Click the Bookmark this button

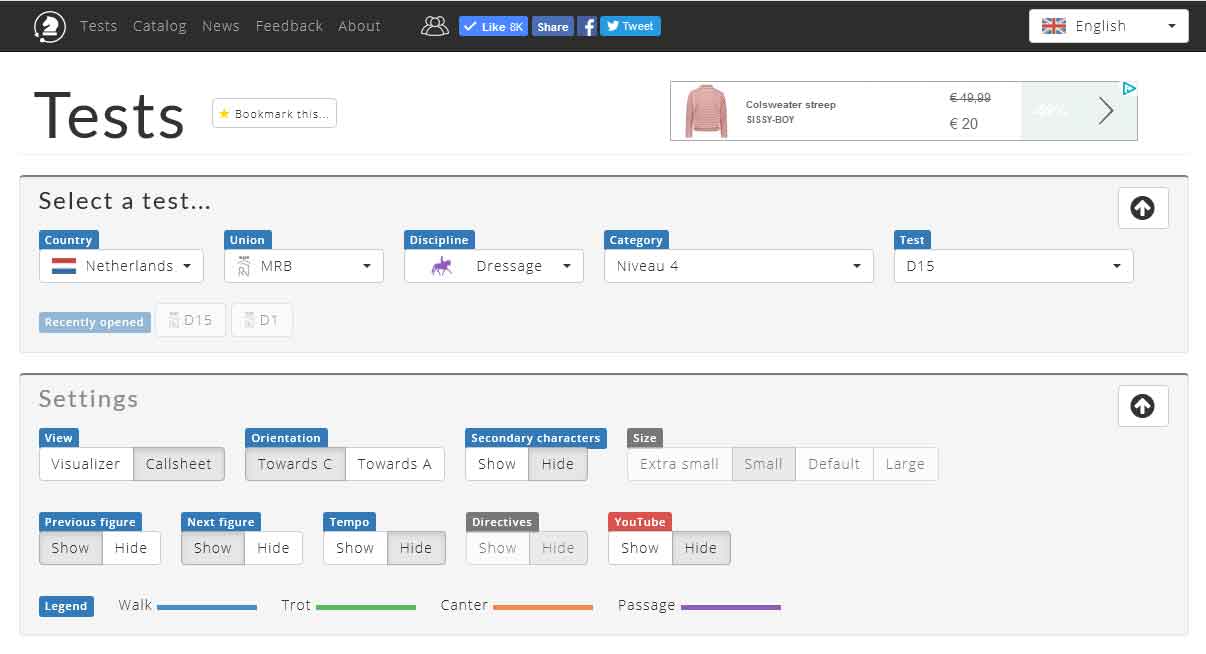pos(274,114)
